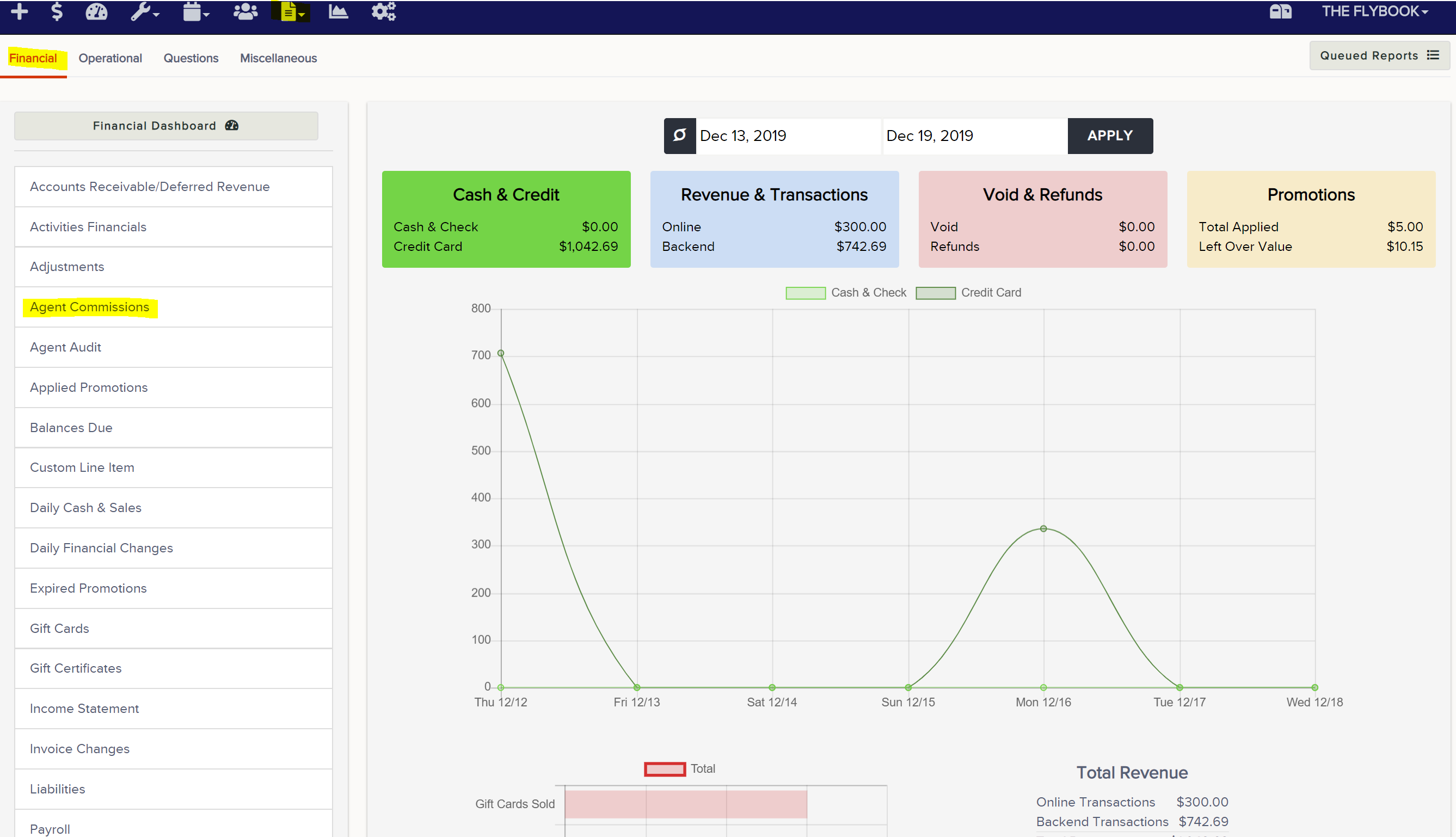The image size is (1456, 837).
Task: Toggle the Credit Card legend series
Action: pyautogui.click(x=968, y=293)
